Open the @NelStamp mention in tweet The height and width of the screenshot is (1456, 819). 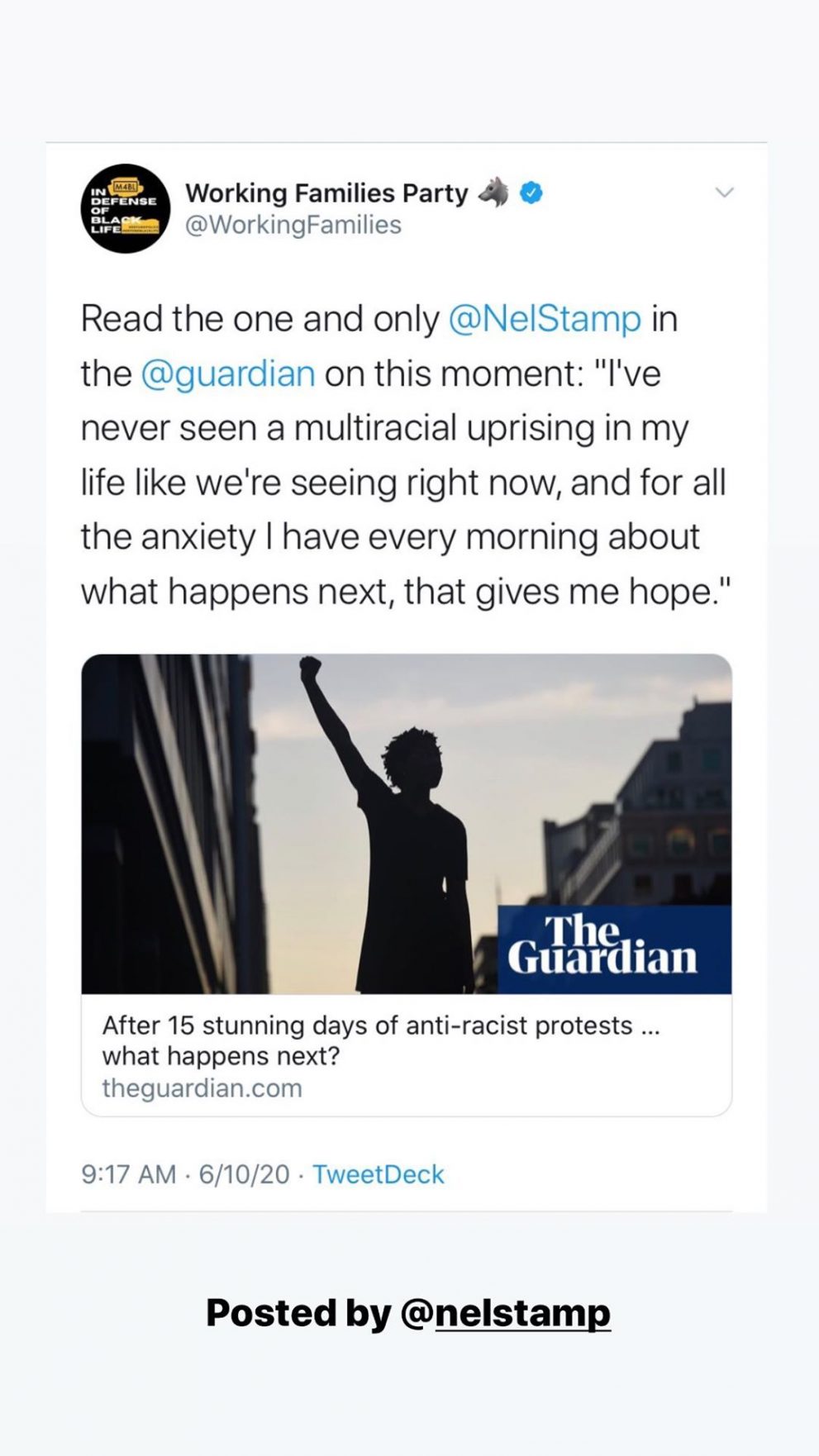click(x=545, y=319)
